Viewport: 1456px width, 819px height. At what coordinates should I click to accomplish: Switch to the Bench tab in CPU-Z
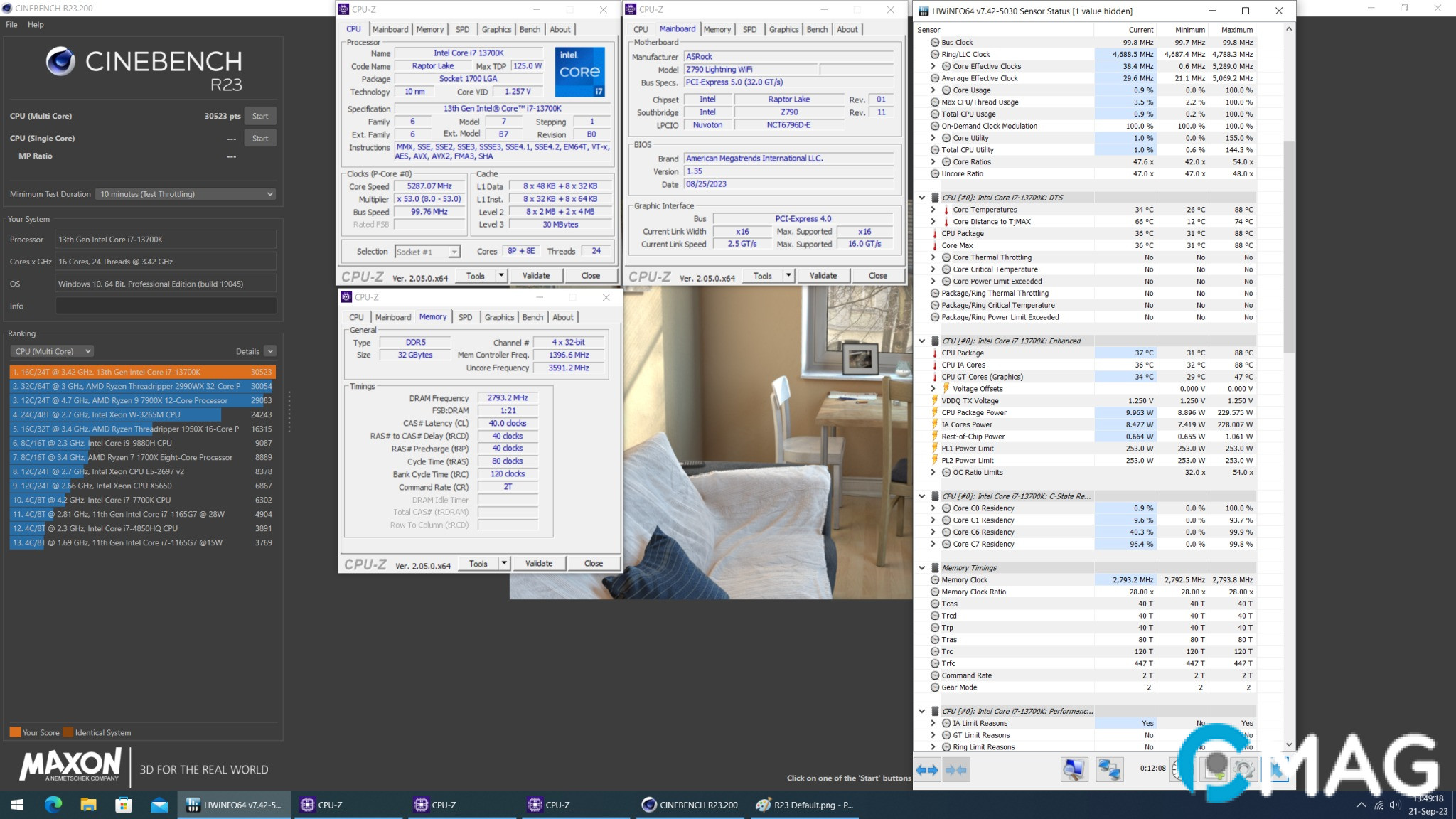point(530,29)
